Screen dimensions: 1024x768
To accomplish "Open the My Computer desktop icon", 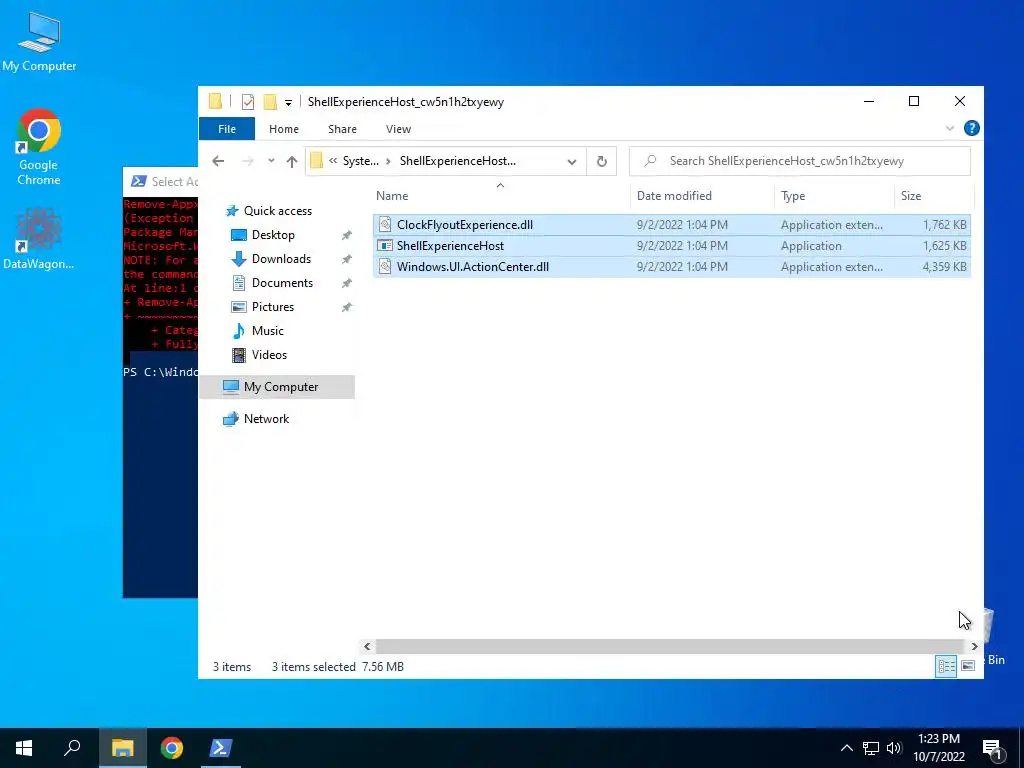I will pos(39,41).
